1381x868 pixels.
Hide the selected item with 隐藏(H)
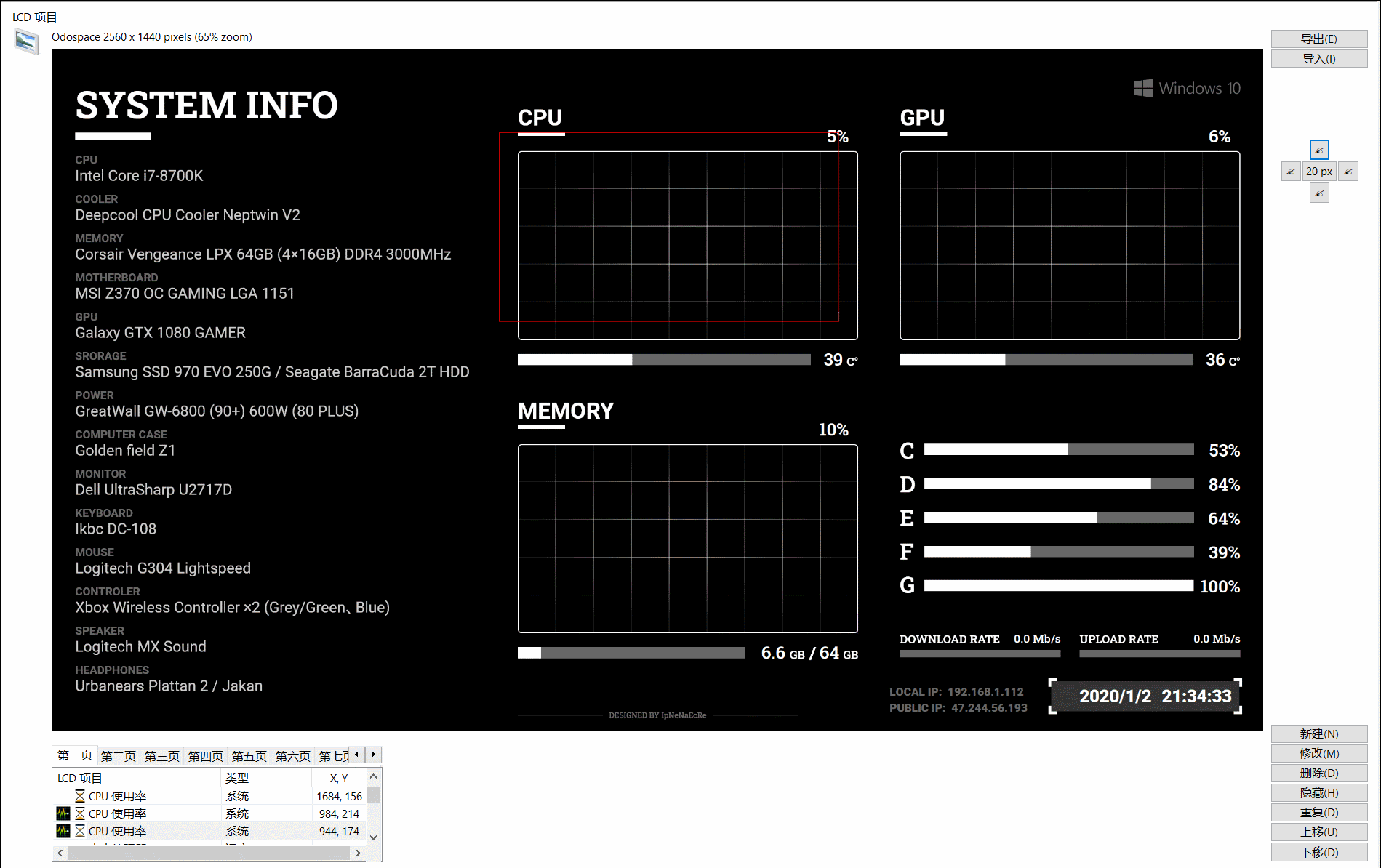[1319, 792]
